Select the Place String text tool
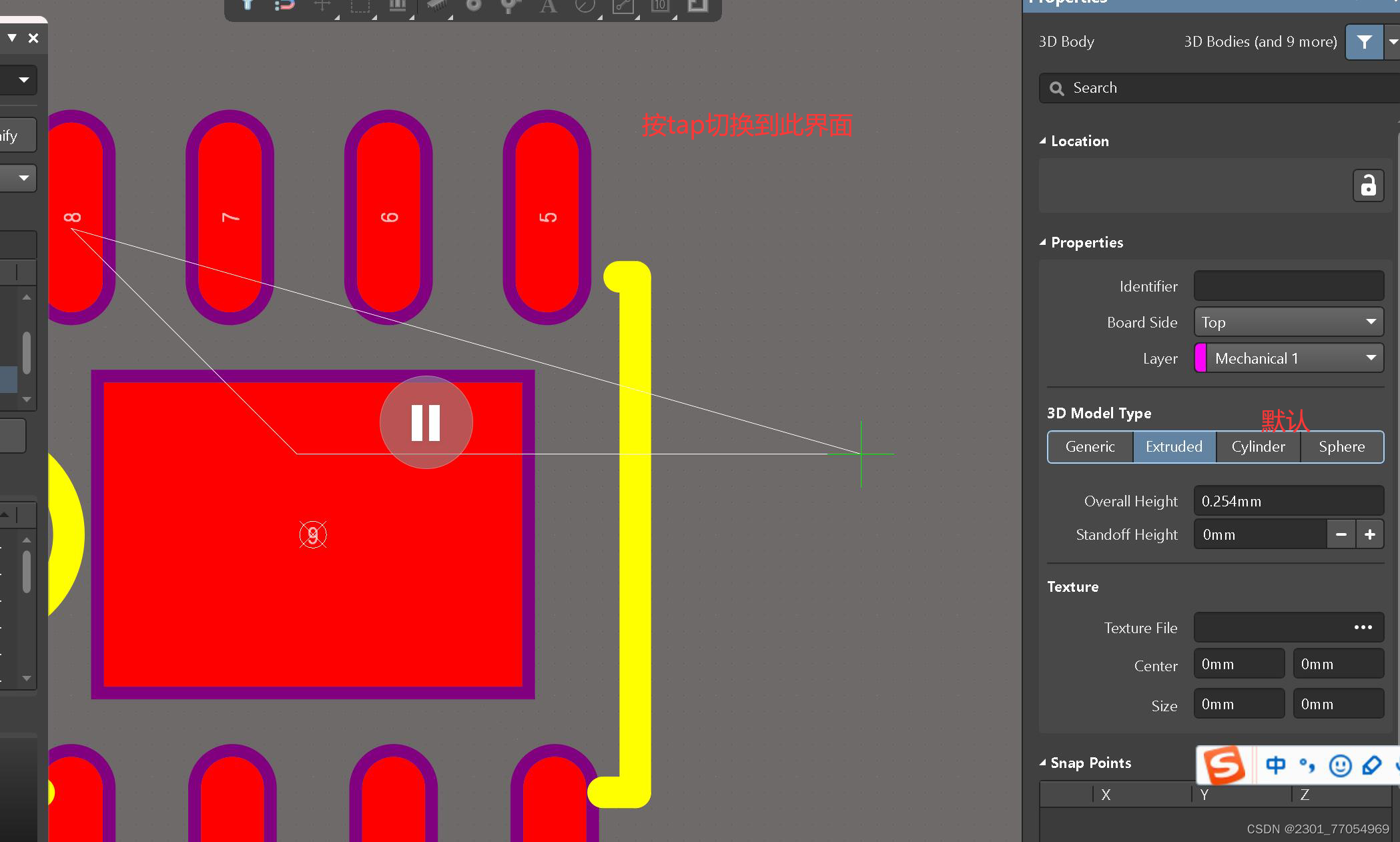 [x=548, y=7]
